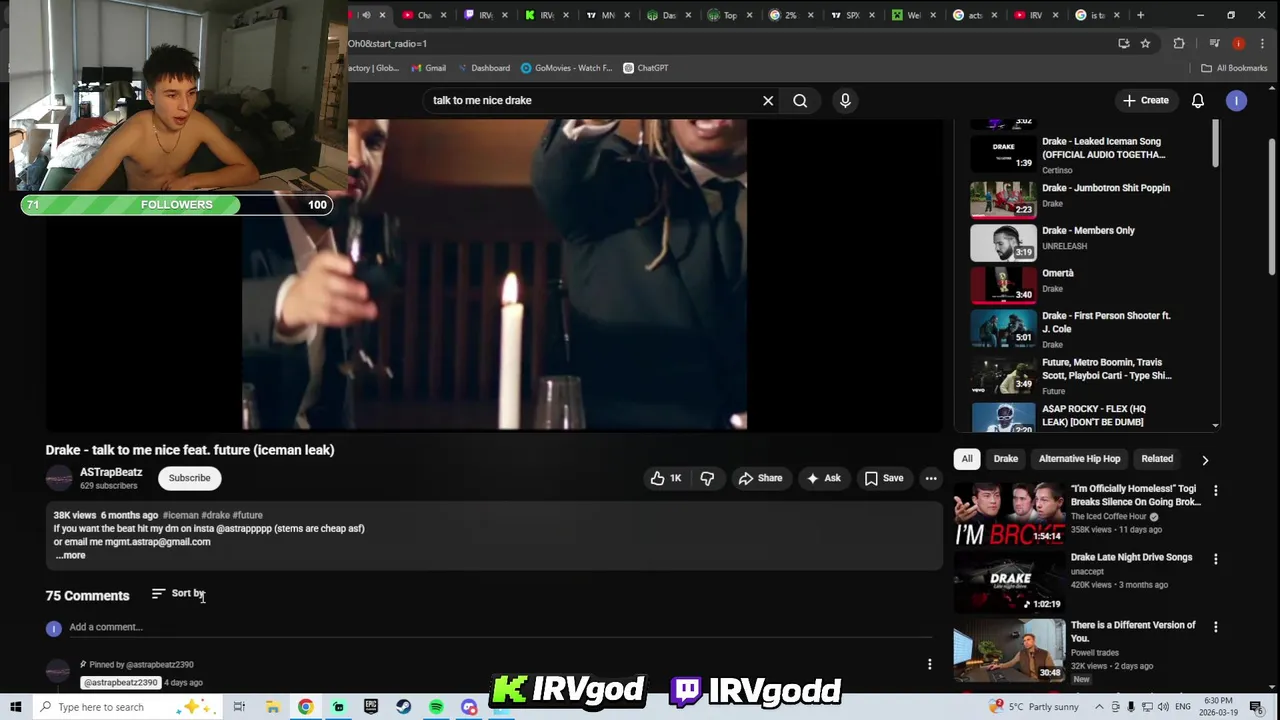Select the Drake filter chip
The width and height of the screenshot is (1280, 720).
tap(1005, 459)
